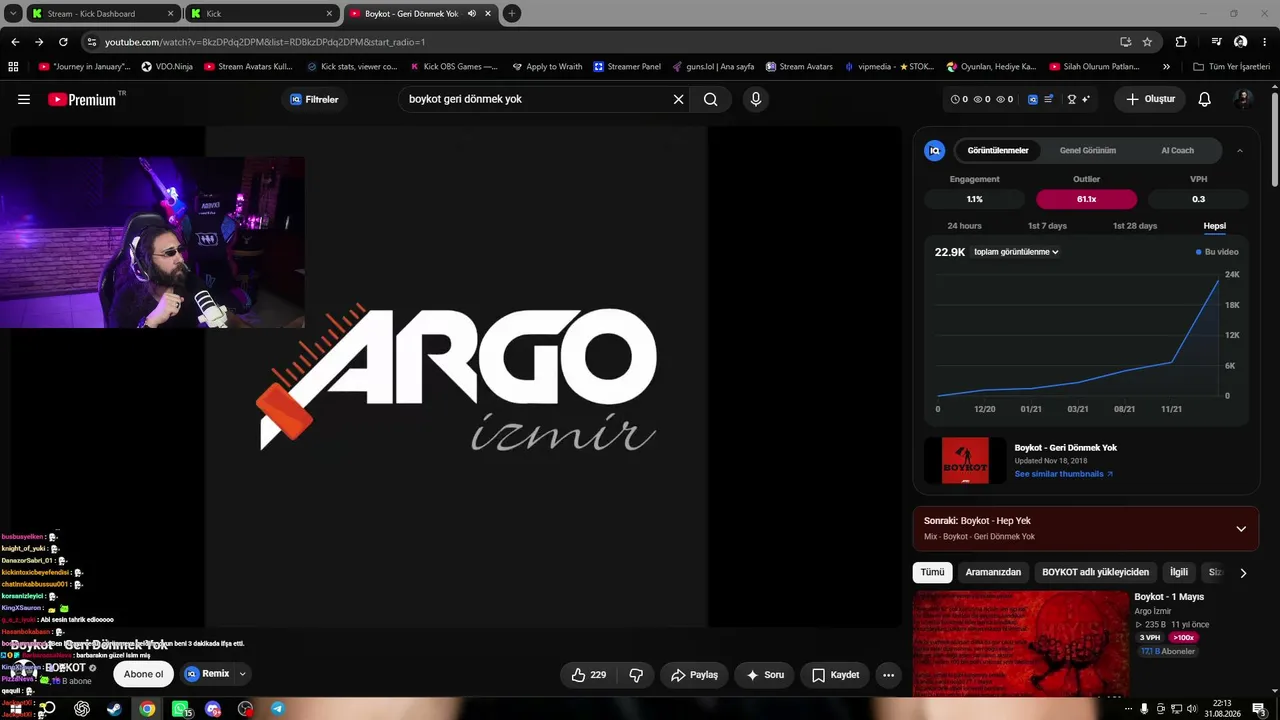Click the Oluştur create button
1280x720 pixels.
click(x=1150, y=99)
